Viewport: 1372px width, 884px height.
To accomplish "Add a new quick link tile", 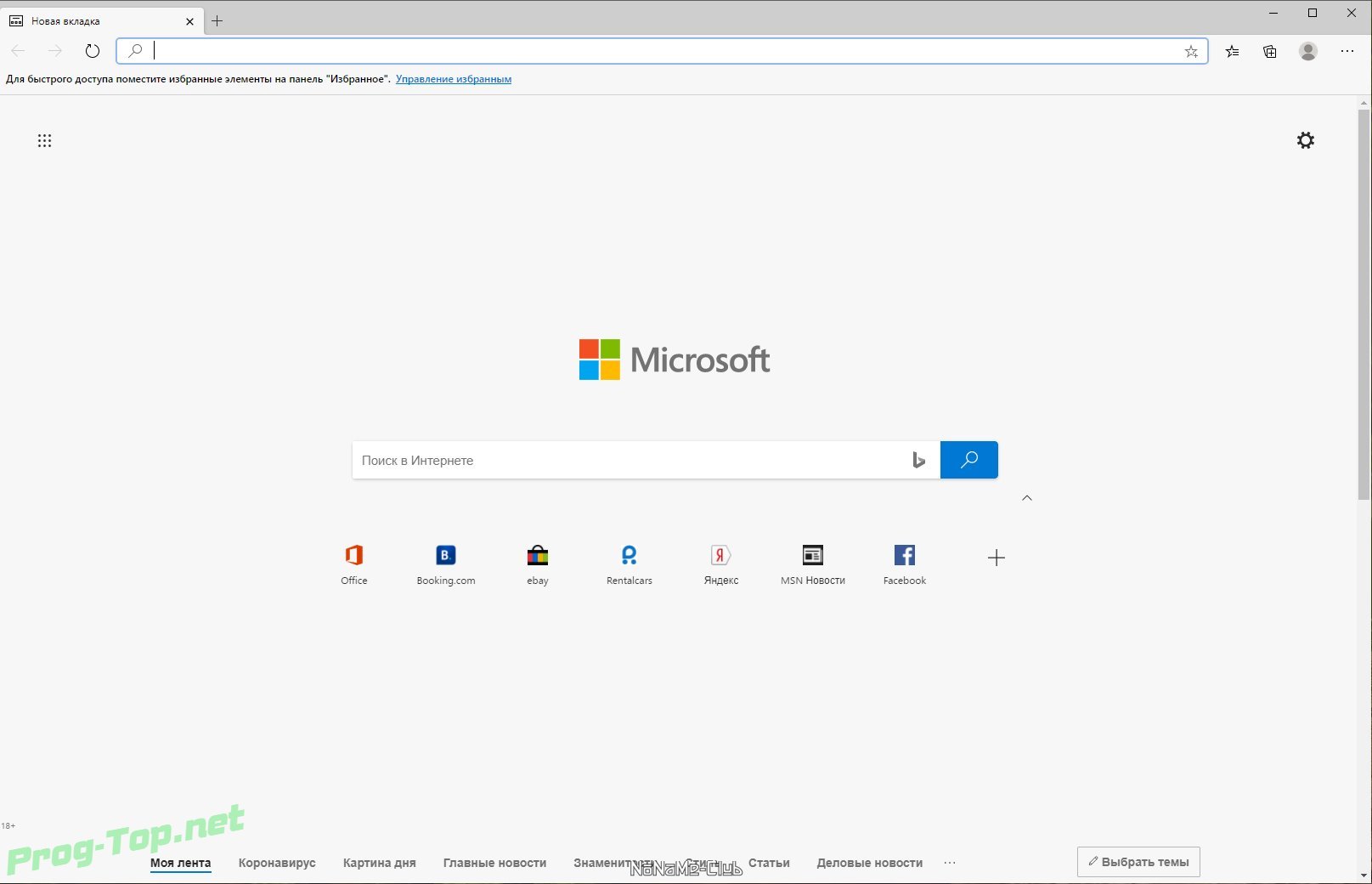I will pyautogui.click(x=997, y=558).
